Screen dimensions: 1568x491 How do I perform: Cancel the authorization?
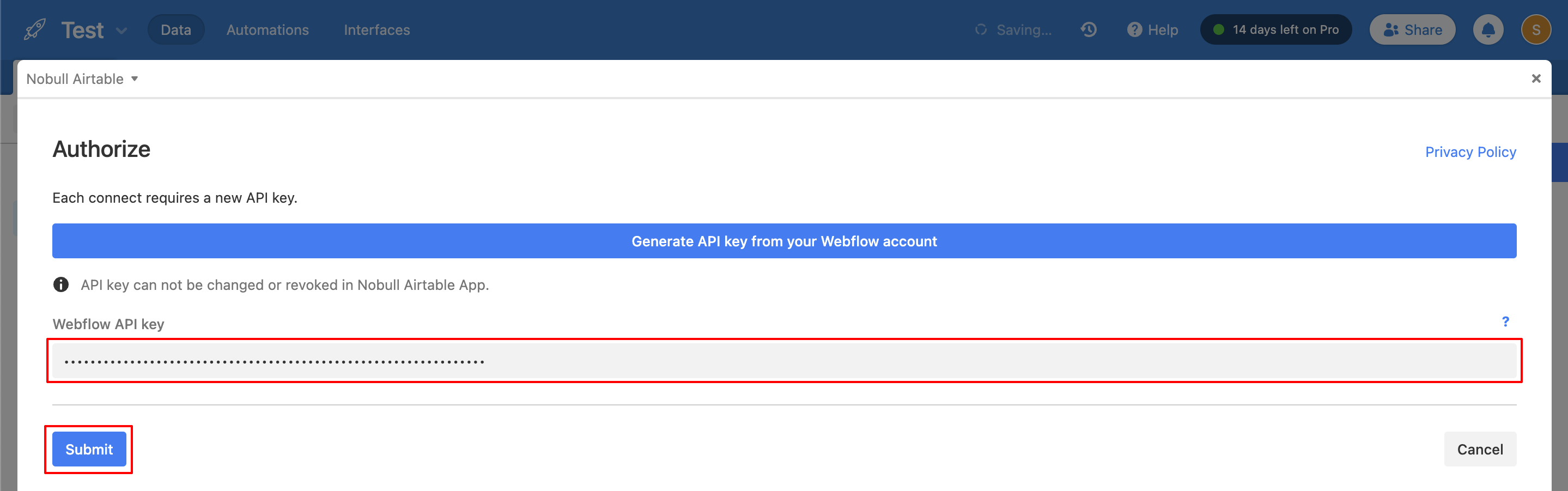click(x=1480, y=450)
